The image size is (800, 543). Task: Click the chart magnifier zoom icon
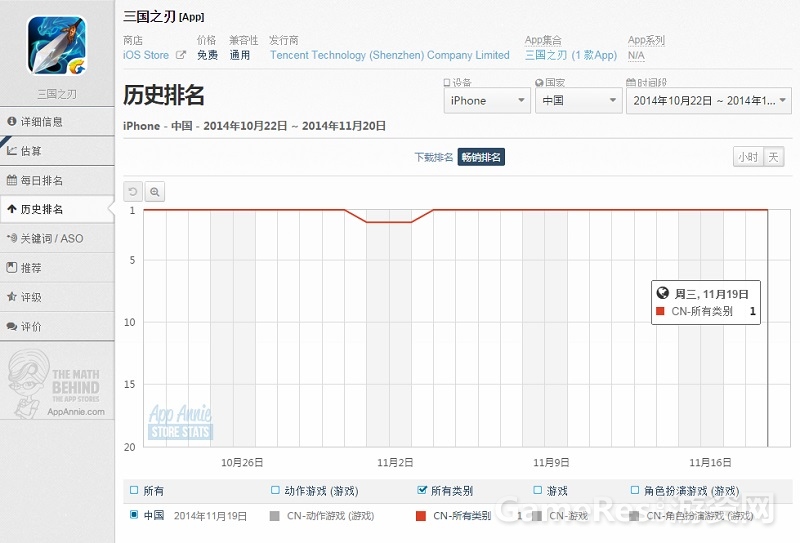pos(155,192)
